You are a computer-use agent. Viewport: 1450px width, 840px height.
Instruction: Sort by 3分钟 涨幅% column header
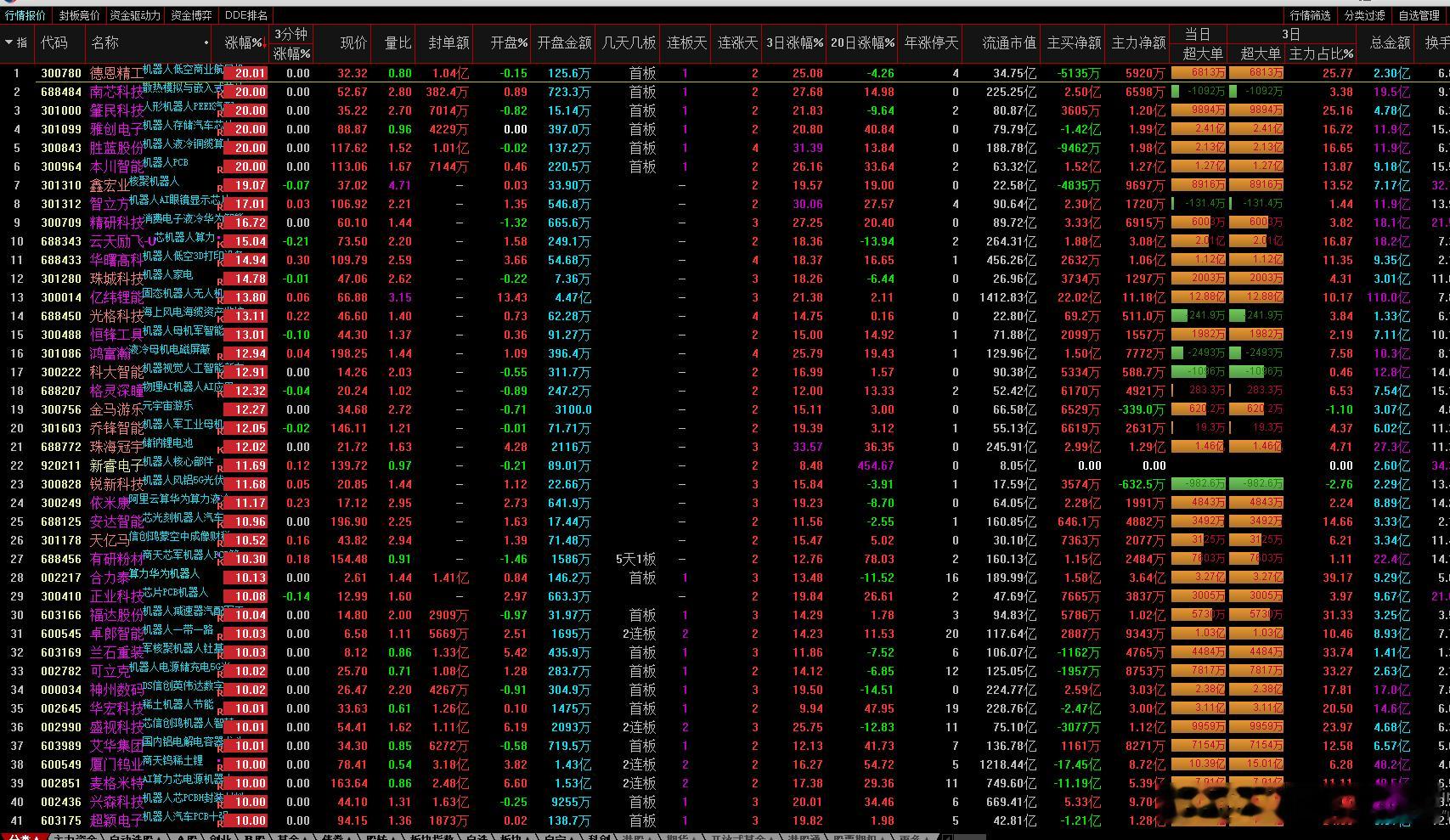(292, 43)
